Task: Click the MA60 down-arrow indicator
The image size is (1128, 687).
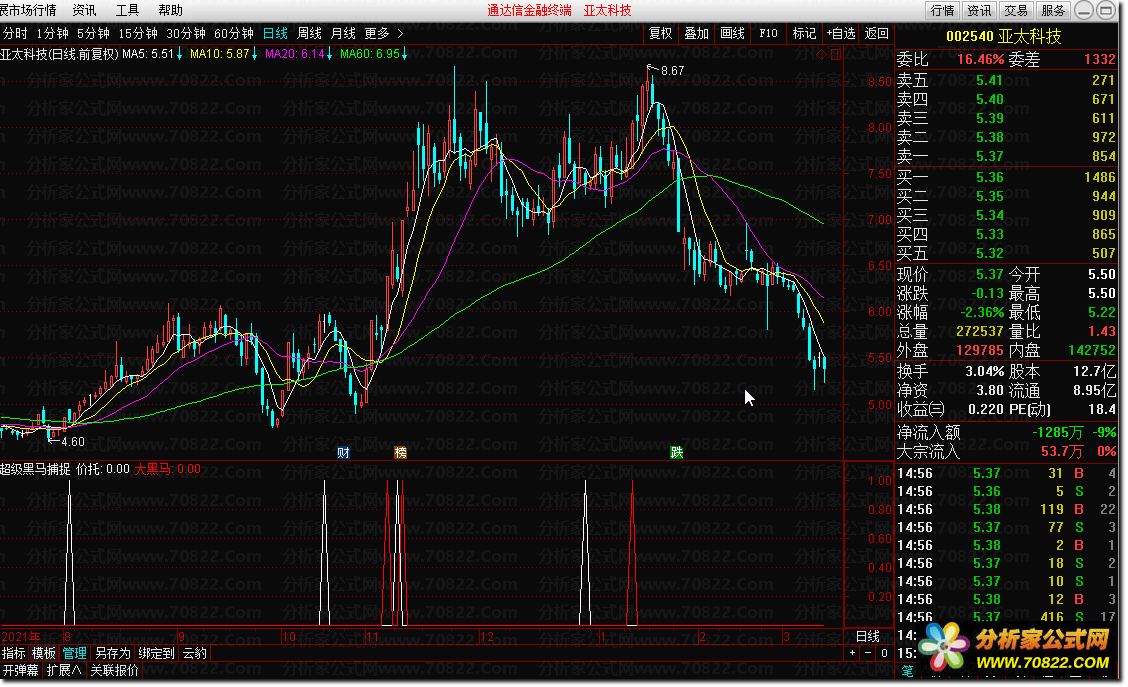Action: click(x=405, y=54)
